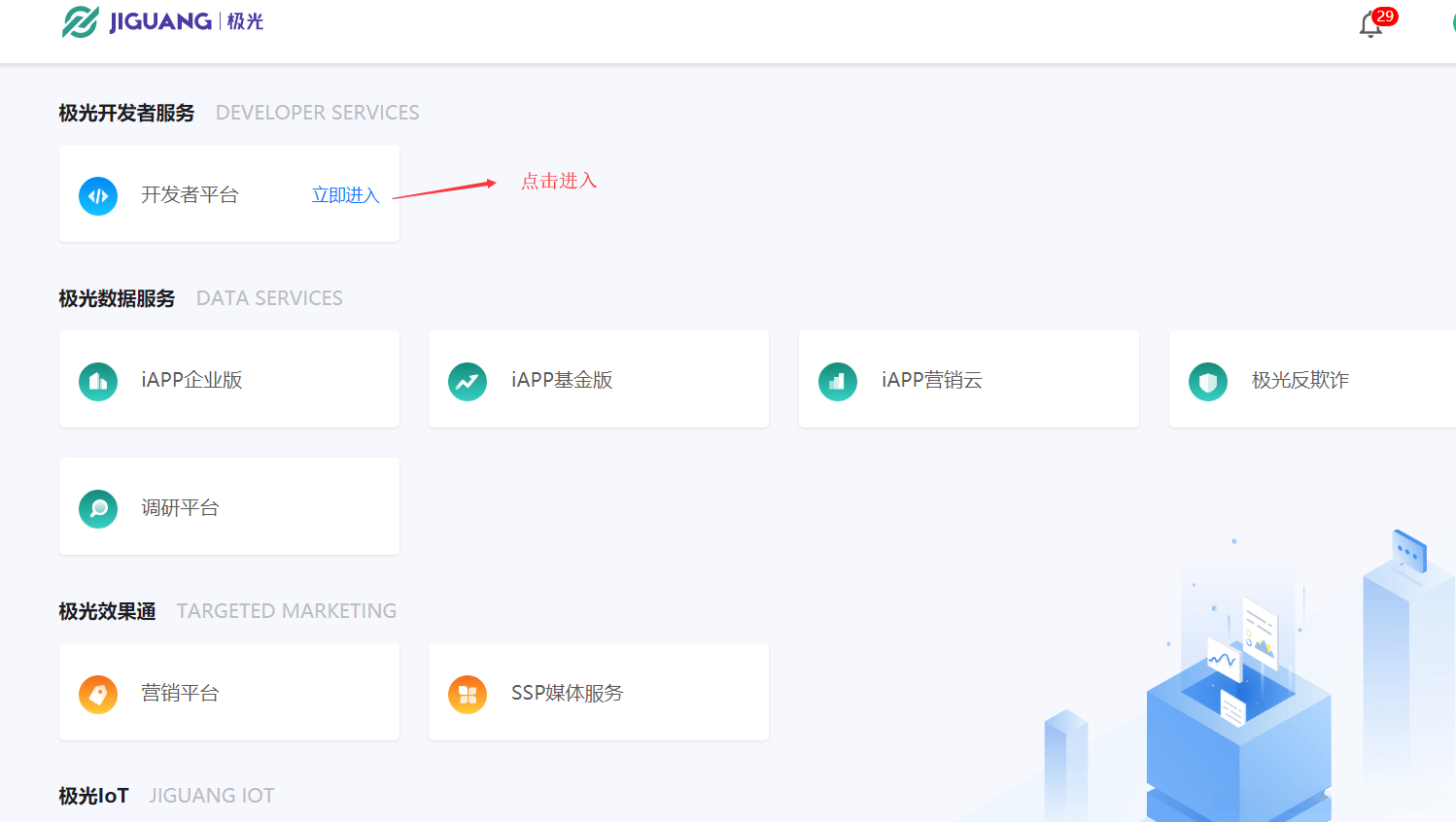Open the 开发者平台 service card
This screenshot has height=822, width=1456.
pos(228,193)
